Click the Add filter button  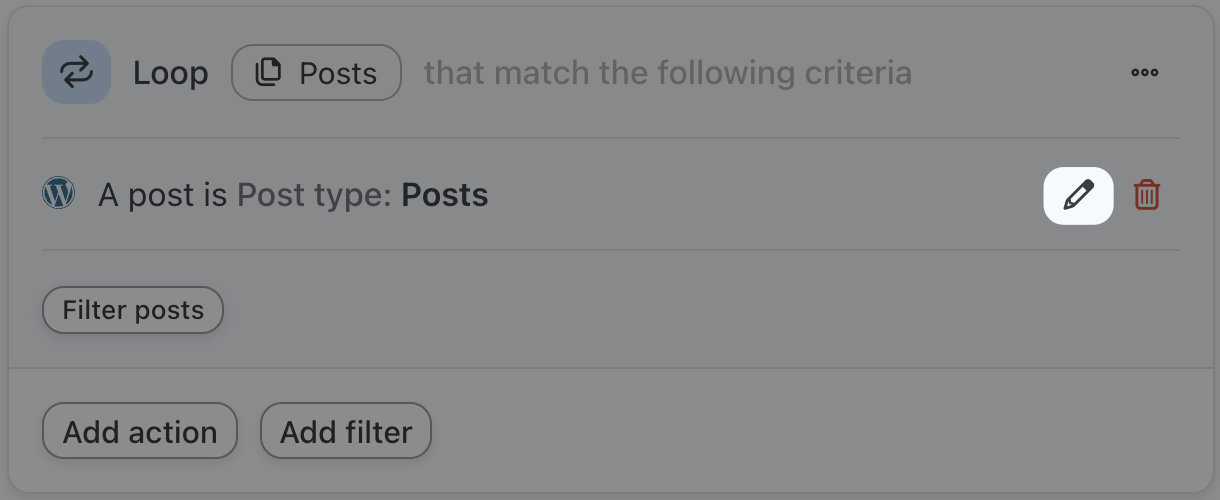[x=345, y=432]
